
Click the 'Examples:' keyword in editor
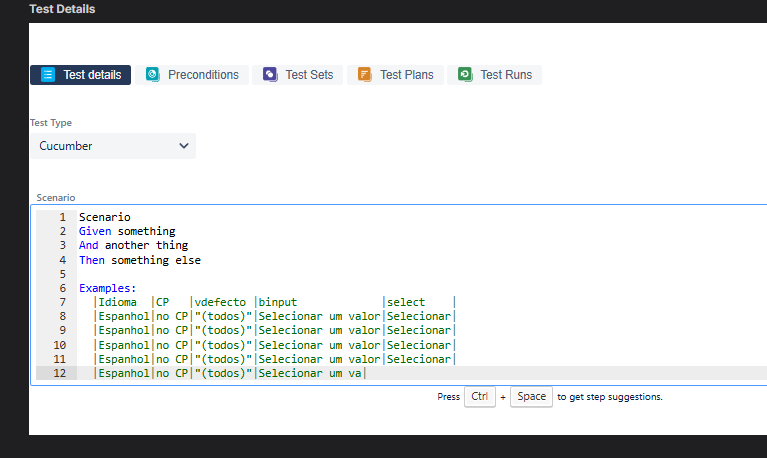[108, 288]
